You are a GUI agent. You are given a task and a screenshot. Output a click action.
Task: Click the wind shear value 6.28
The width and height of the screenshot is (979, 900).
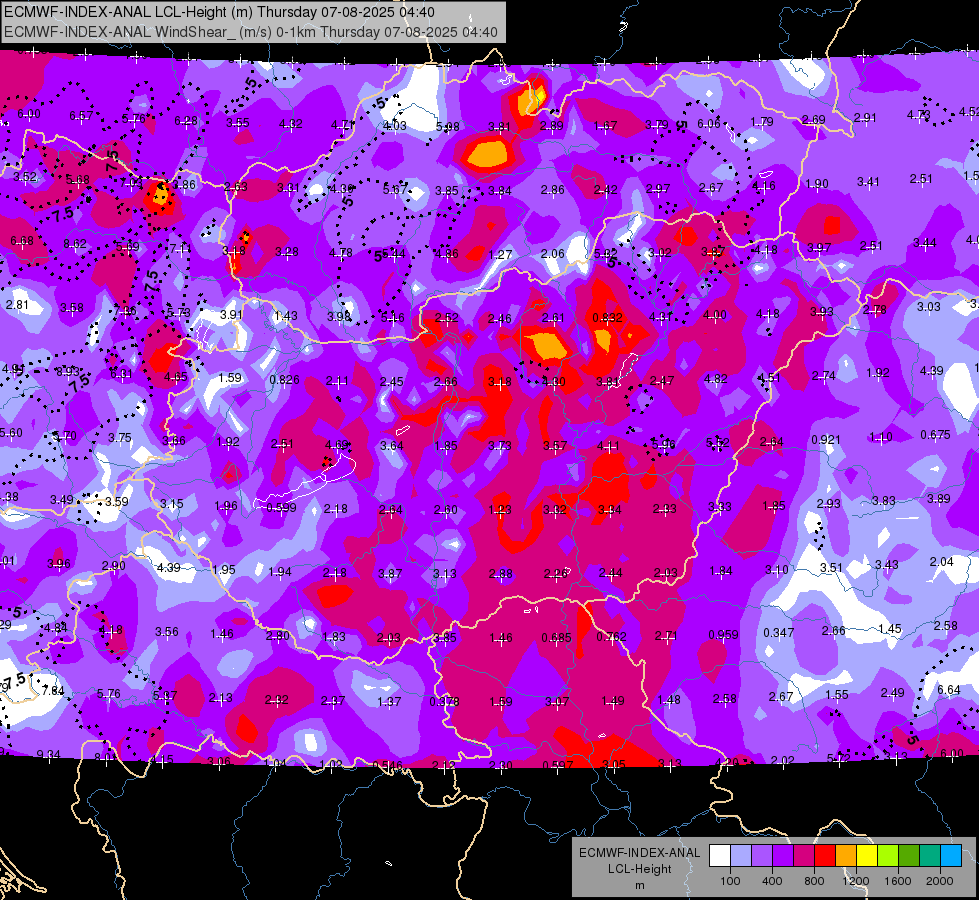point(185,121)
